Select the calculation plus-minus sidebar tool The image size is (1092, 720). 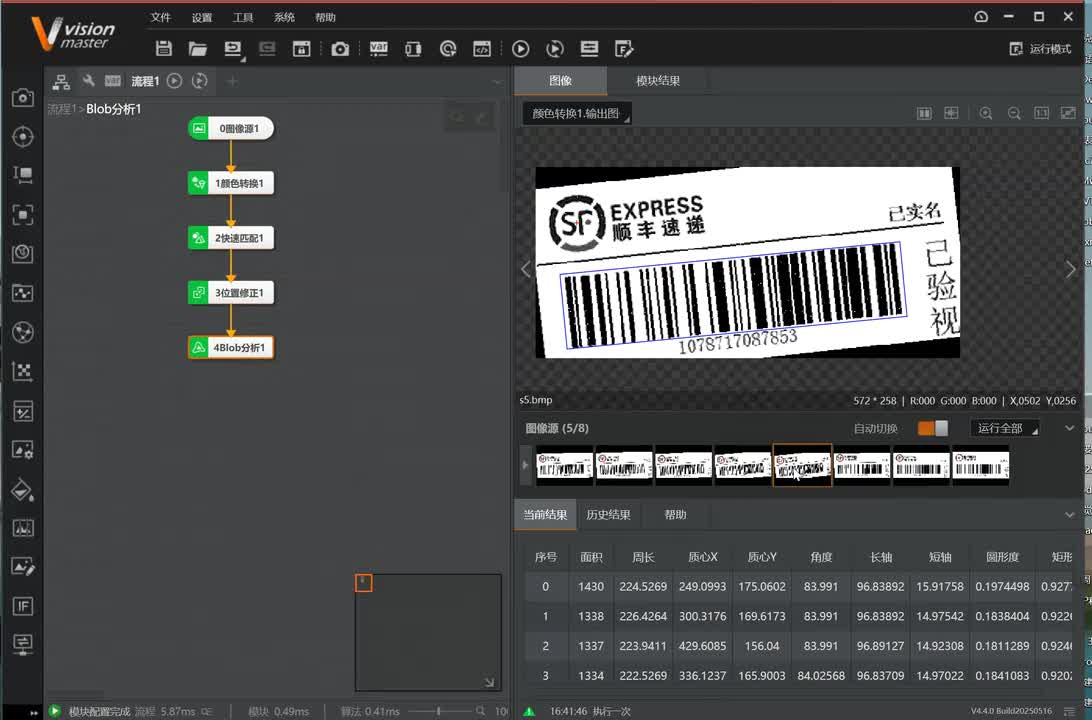coord(22,411)
